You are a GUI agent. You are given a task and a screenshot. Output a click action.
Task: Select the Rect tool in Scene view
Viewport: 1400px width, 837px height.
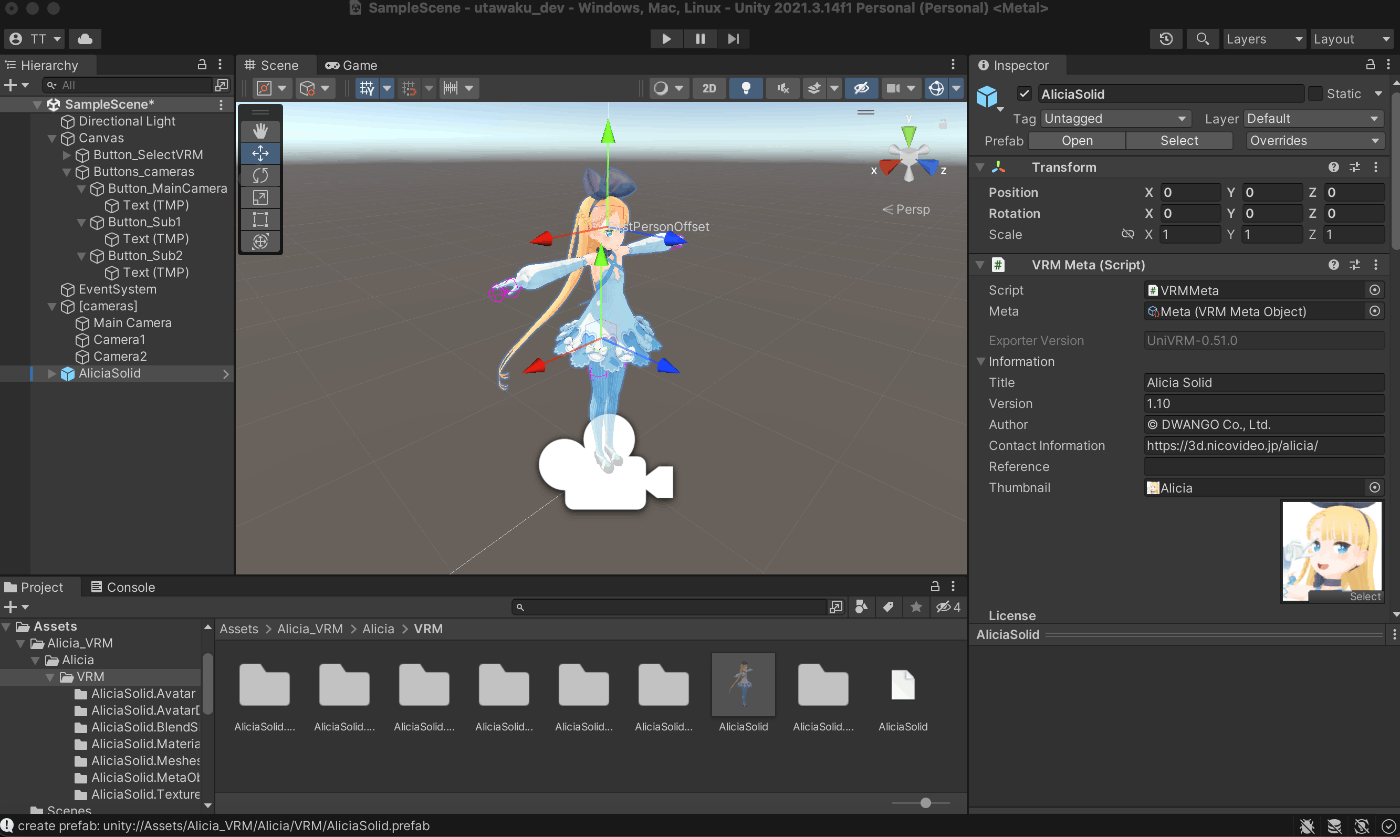tap(260, 219)
